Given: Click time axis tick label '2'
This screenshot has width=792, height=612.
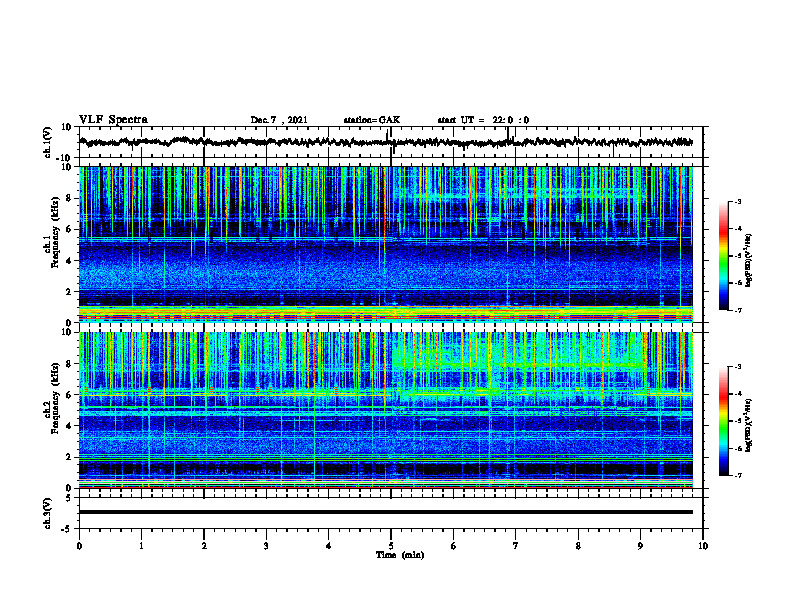Looking at the screenshot, I should coord(204,546).
